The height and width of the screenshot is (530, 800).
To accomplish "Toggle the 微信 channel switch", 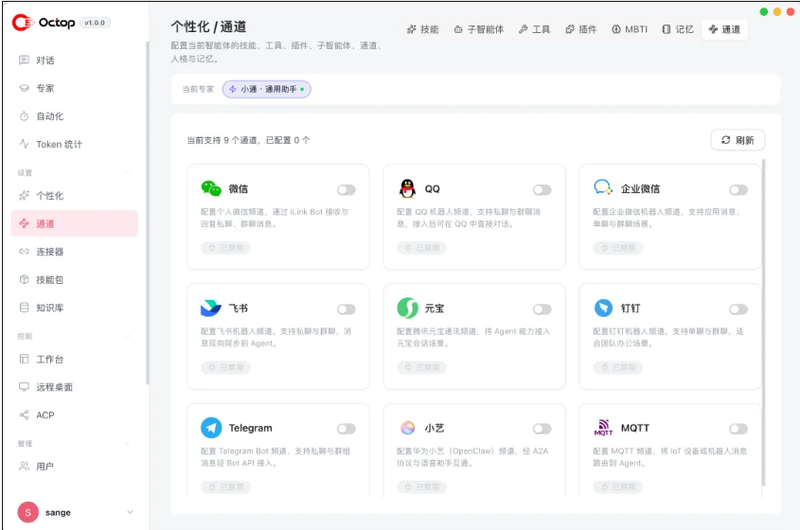I will 346,190.
